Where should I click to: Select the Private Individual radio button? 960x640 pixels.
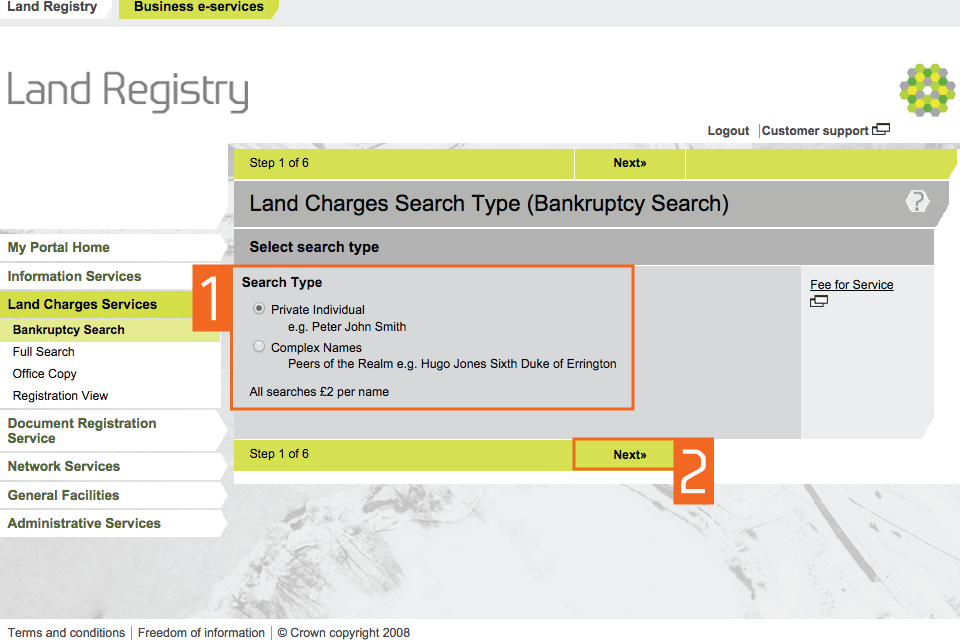(259, 309)
